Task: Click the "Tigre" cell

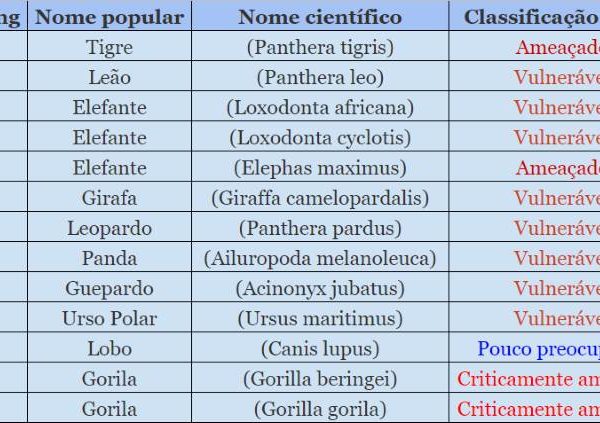Action: 110,47
